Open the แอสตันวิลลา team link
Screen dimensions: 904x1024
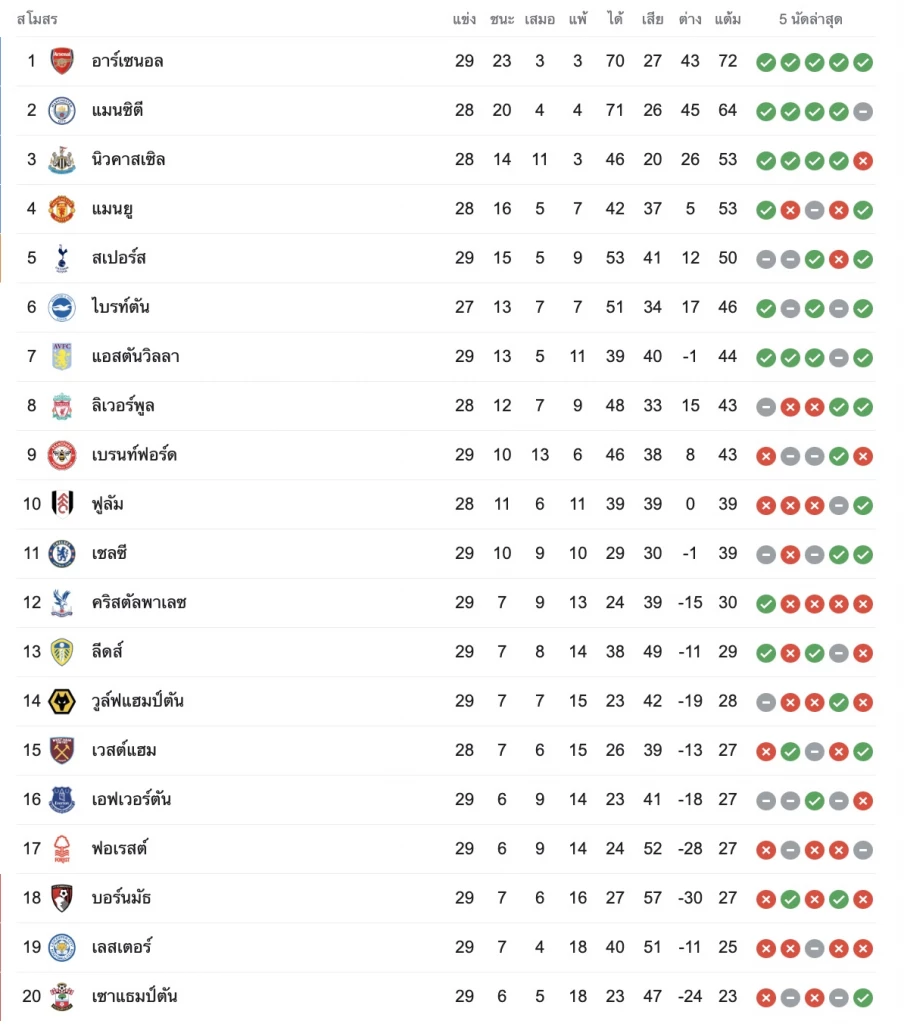click(x=136, y=357)
